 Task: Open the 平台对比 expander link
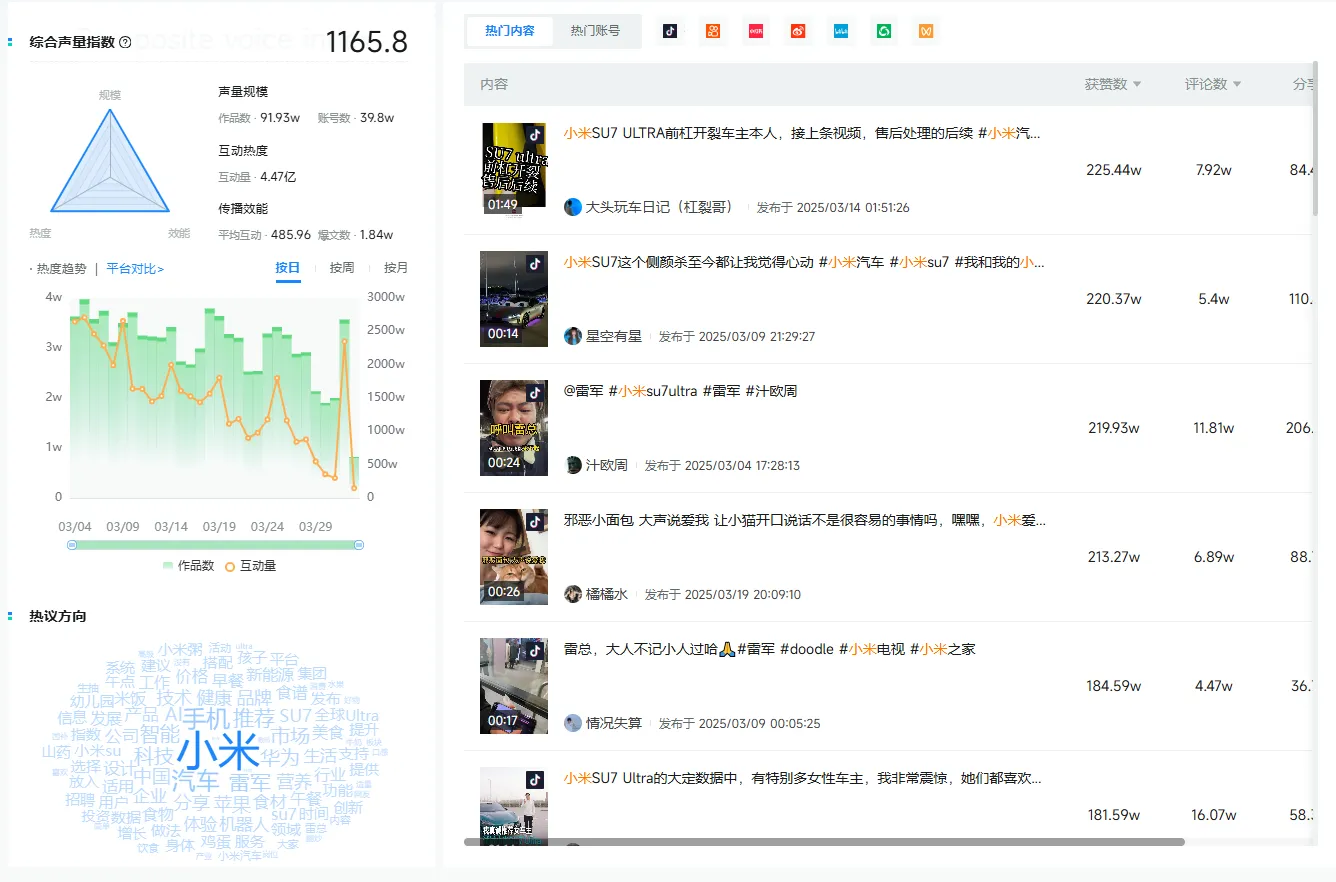click(x=136, y=269)
